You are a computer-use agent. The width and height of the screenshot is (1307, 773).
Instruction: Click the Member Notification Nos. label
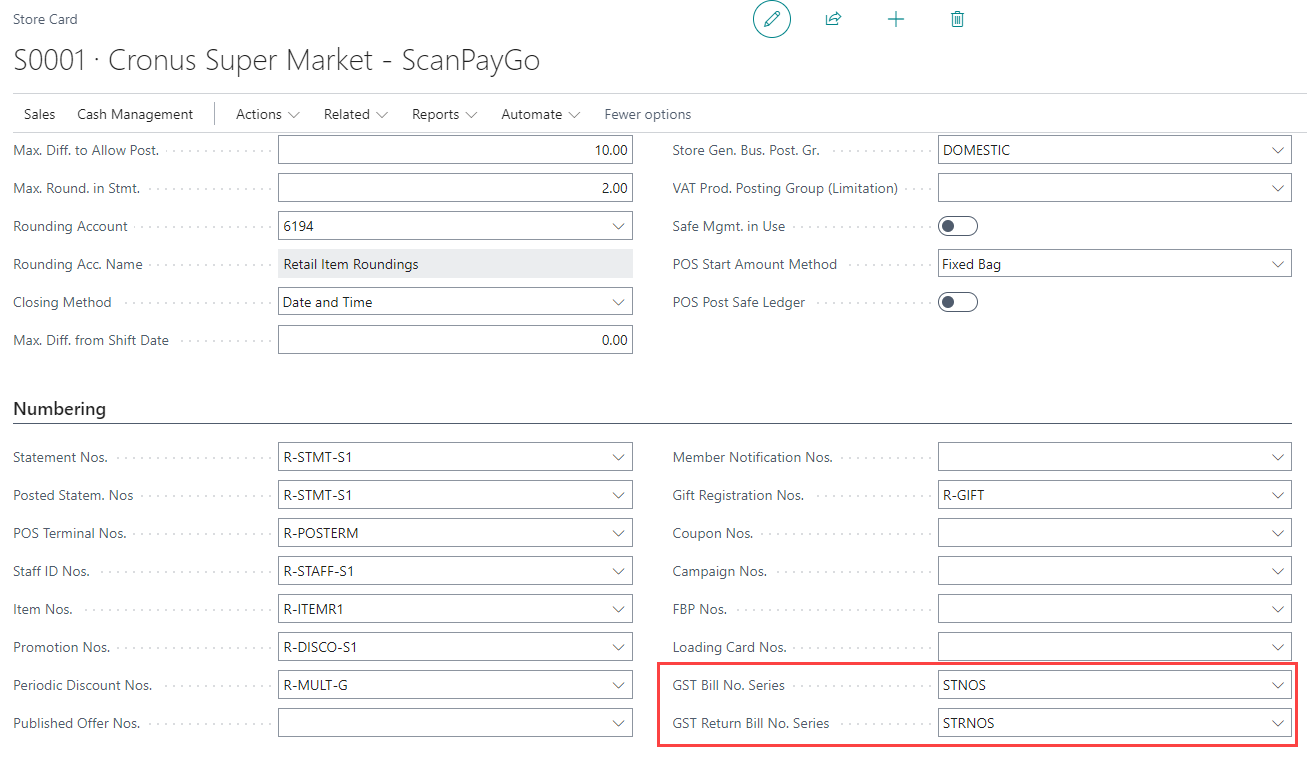tap(753, 457)
